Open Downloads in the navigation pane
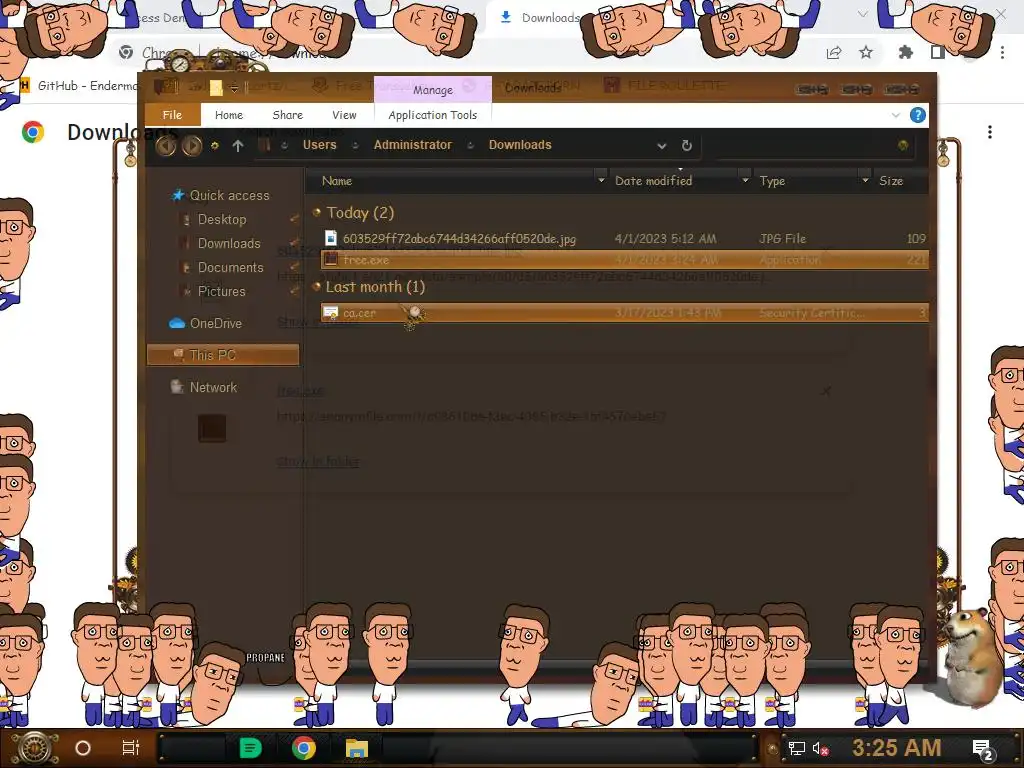The width and height of the screenshot is (1024, 768). 229,244
